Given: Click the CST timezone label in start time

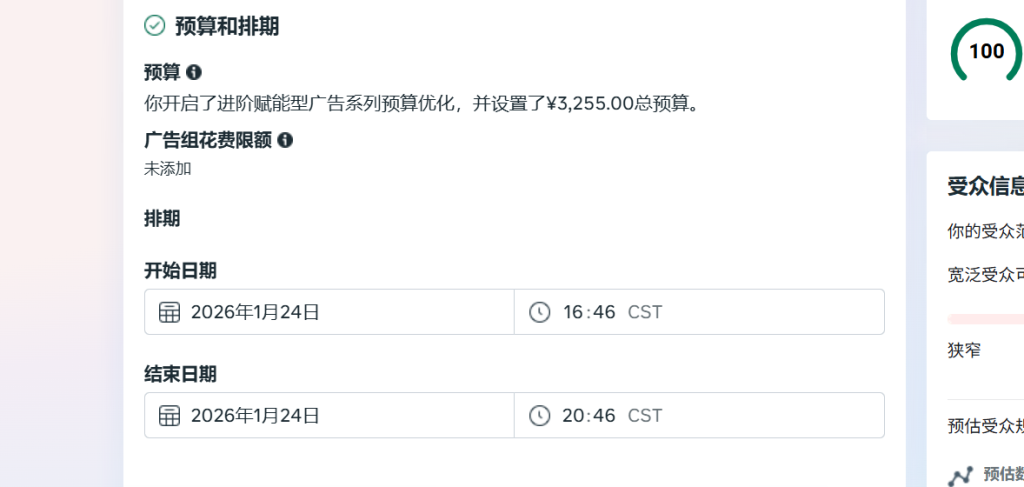Looking at the screenshot, I should coord(645,312).
